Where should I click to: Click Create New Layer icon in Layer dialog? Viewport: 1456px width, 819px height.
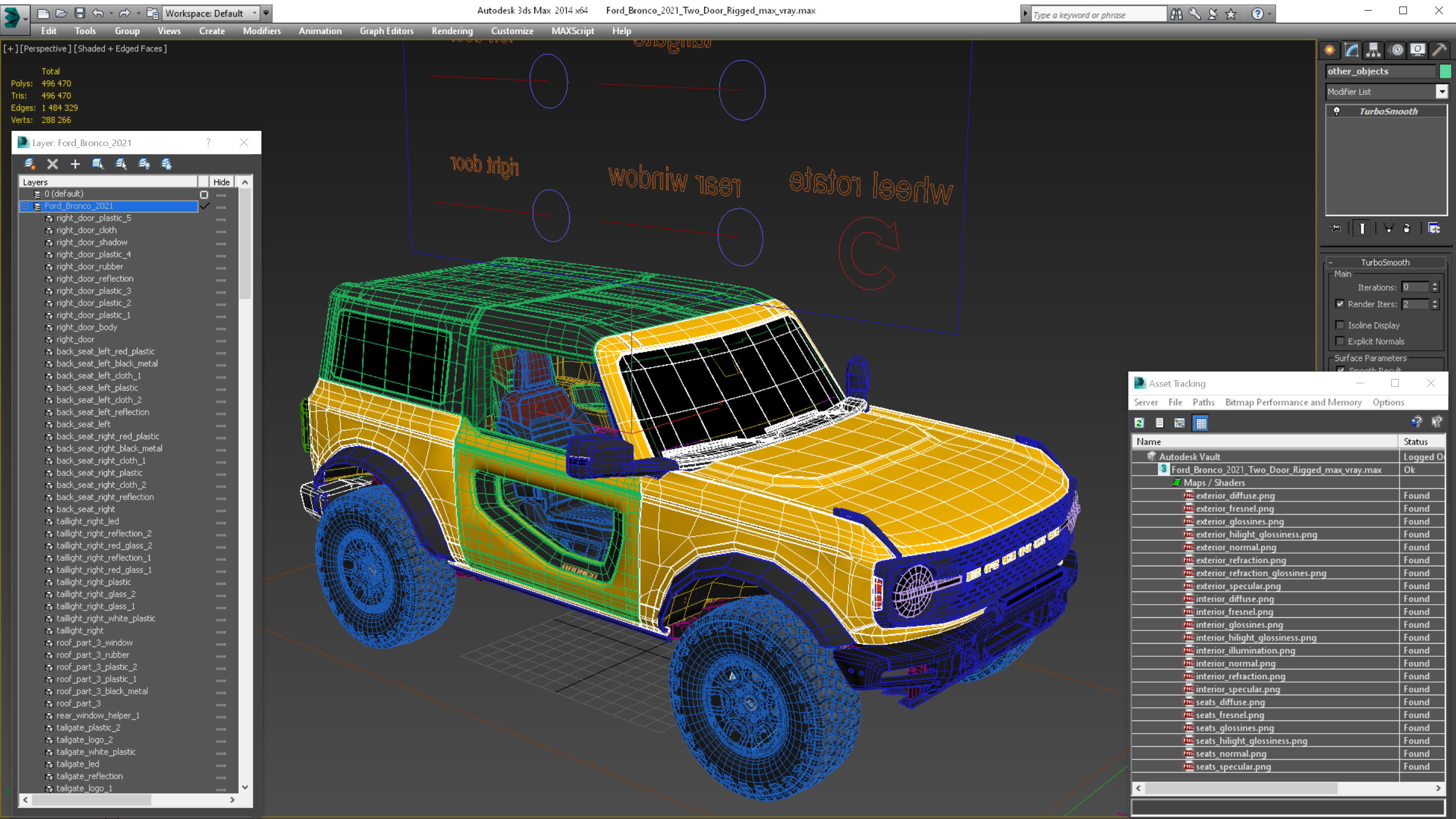pos(29,164)
